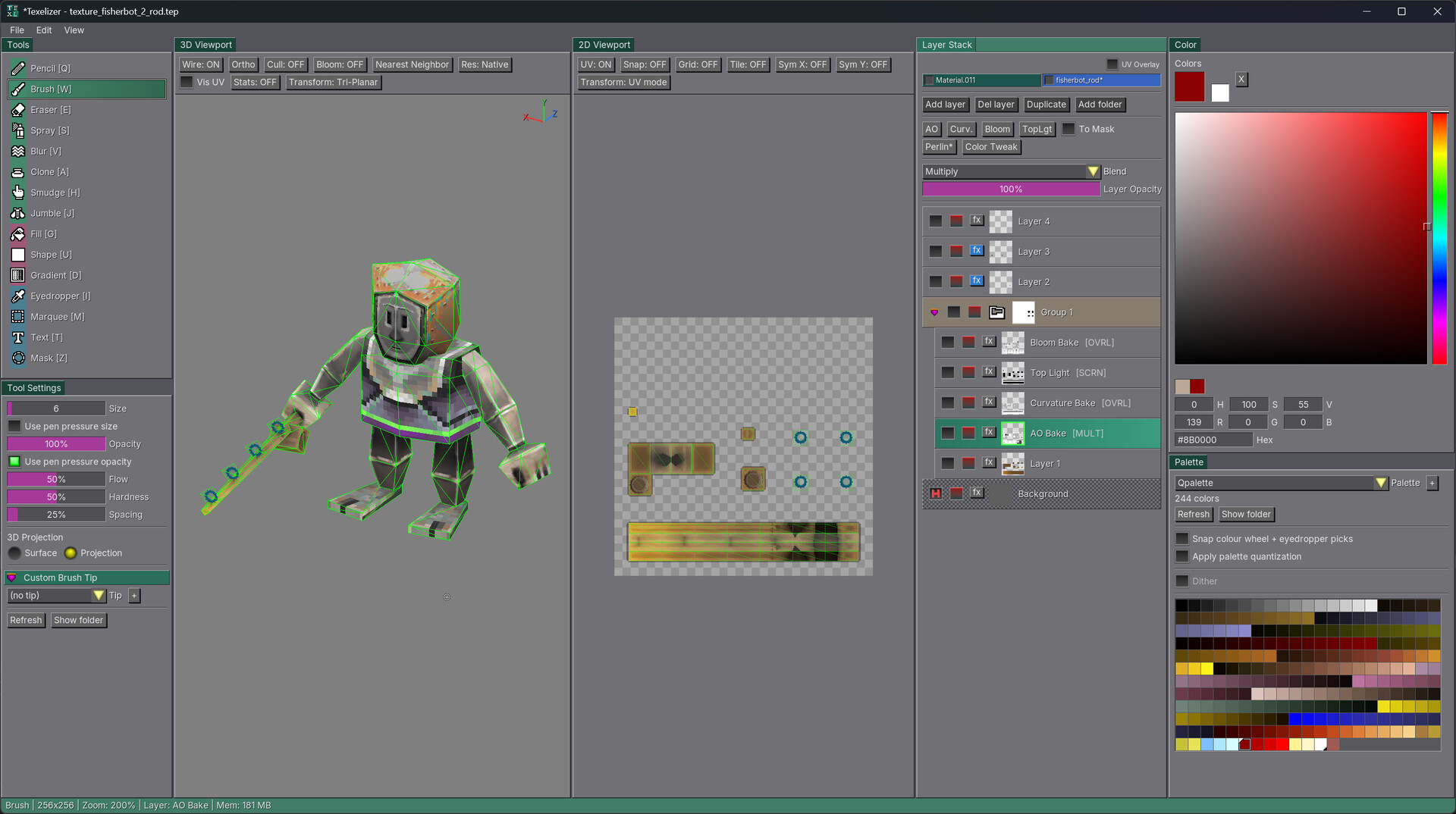Open the brush Tip dropdown
1456x814 pixels.
coord(56,596)
